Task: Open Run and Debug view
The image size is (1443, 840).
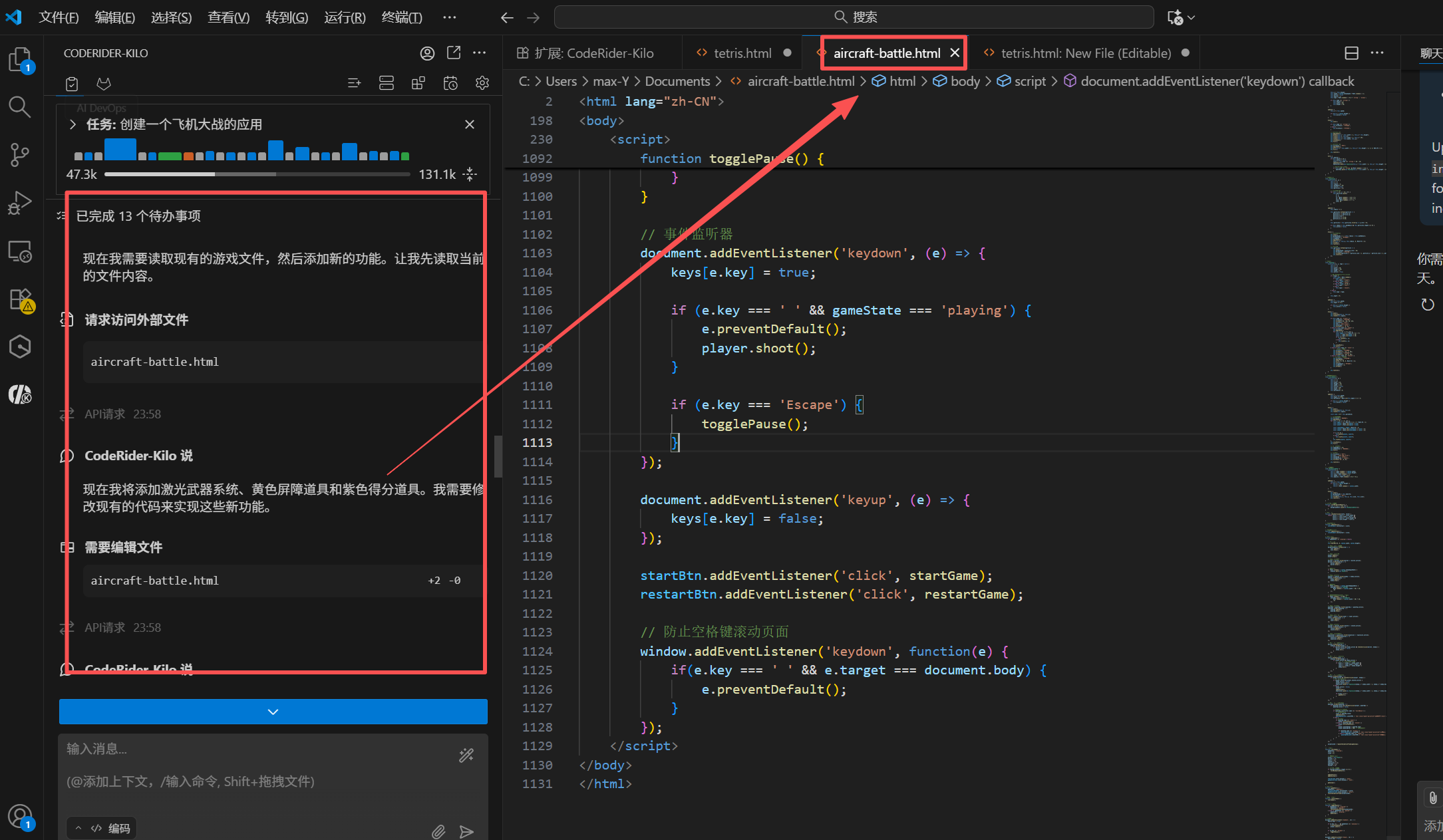Action: 19,203
